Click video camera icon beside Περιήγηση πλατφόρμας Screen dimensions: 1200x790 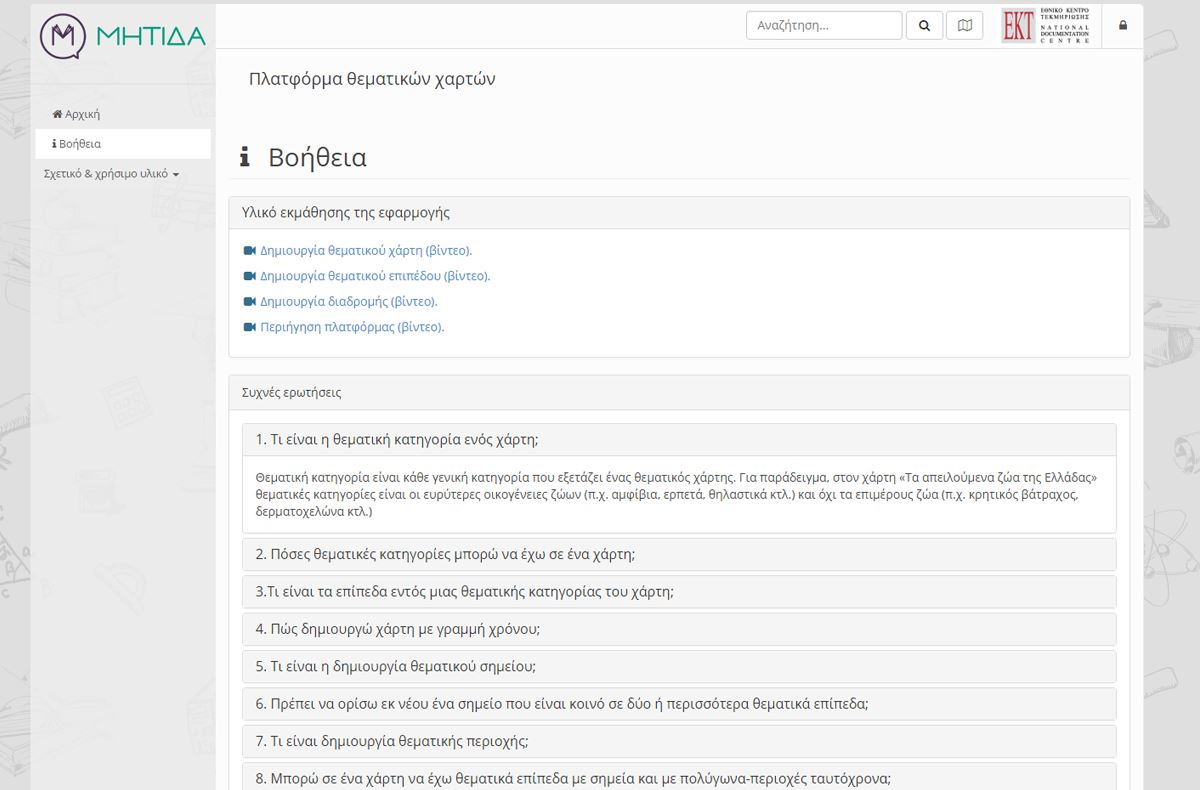point(250,327)
